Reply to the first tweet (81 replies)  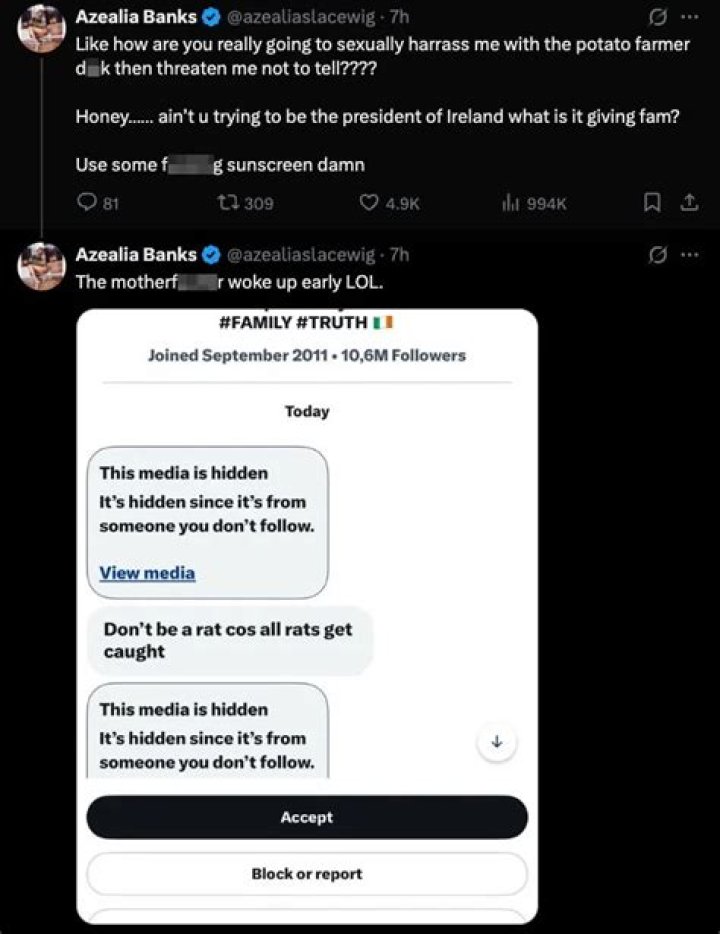[x=85, y=203]
